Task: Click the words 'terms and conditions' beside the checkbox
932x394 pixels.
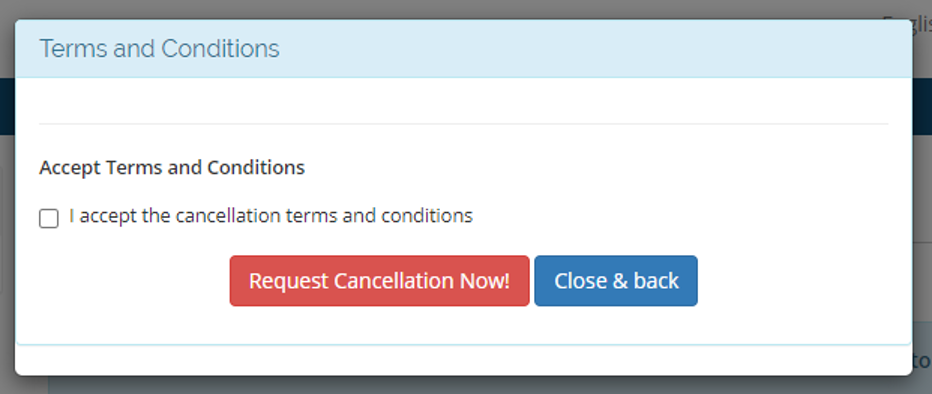Action: point(379,215)
